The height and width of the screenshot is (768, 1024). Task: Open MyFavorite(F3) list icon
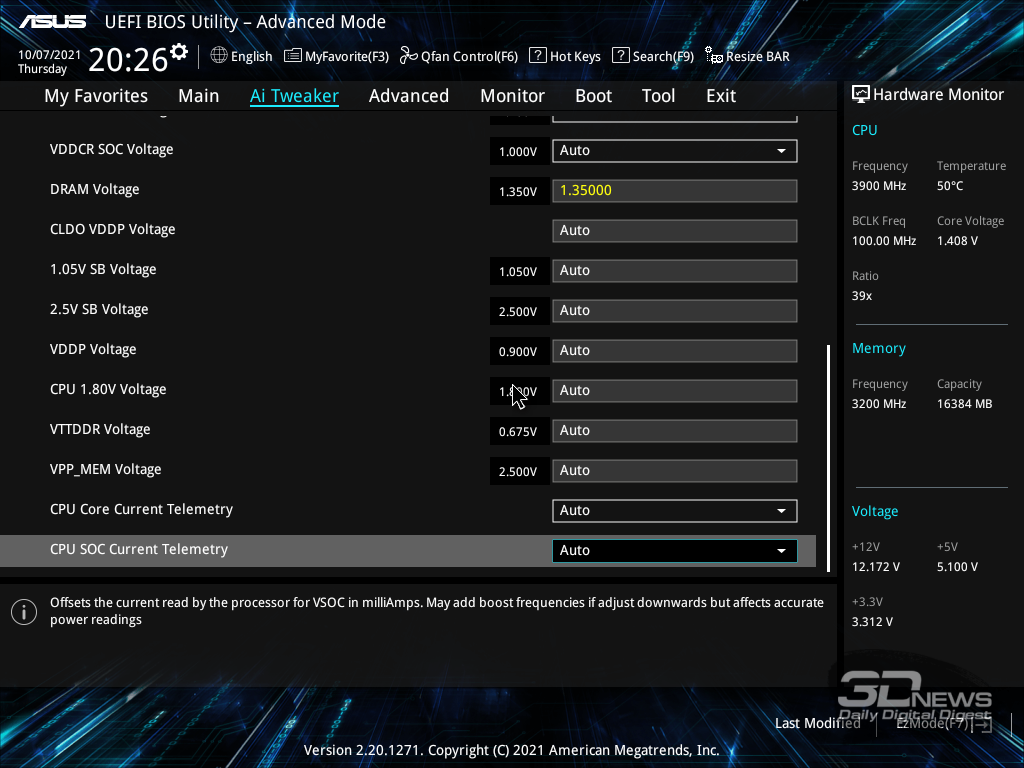click(x=293, y=56)
